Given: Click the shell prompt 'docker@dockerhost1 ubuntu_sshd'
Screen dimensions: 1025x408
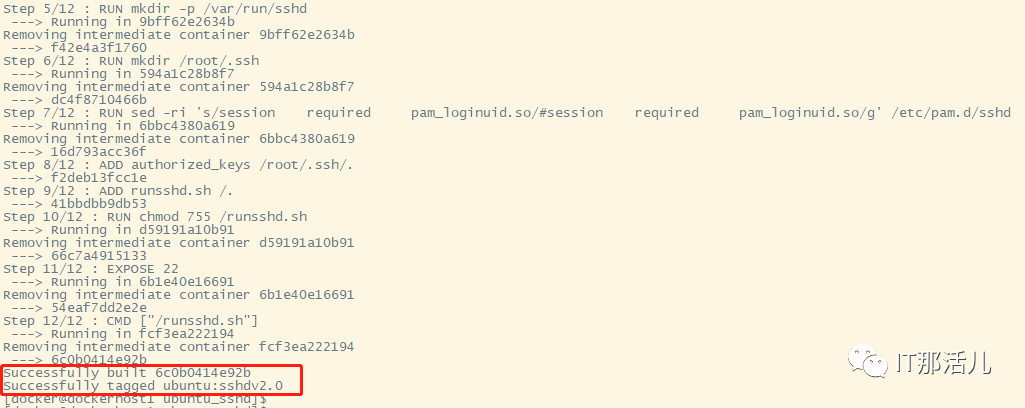Looking at the screenshot, I should click(x=135, y=398).
